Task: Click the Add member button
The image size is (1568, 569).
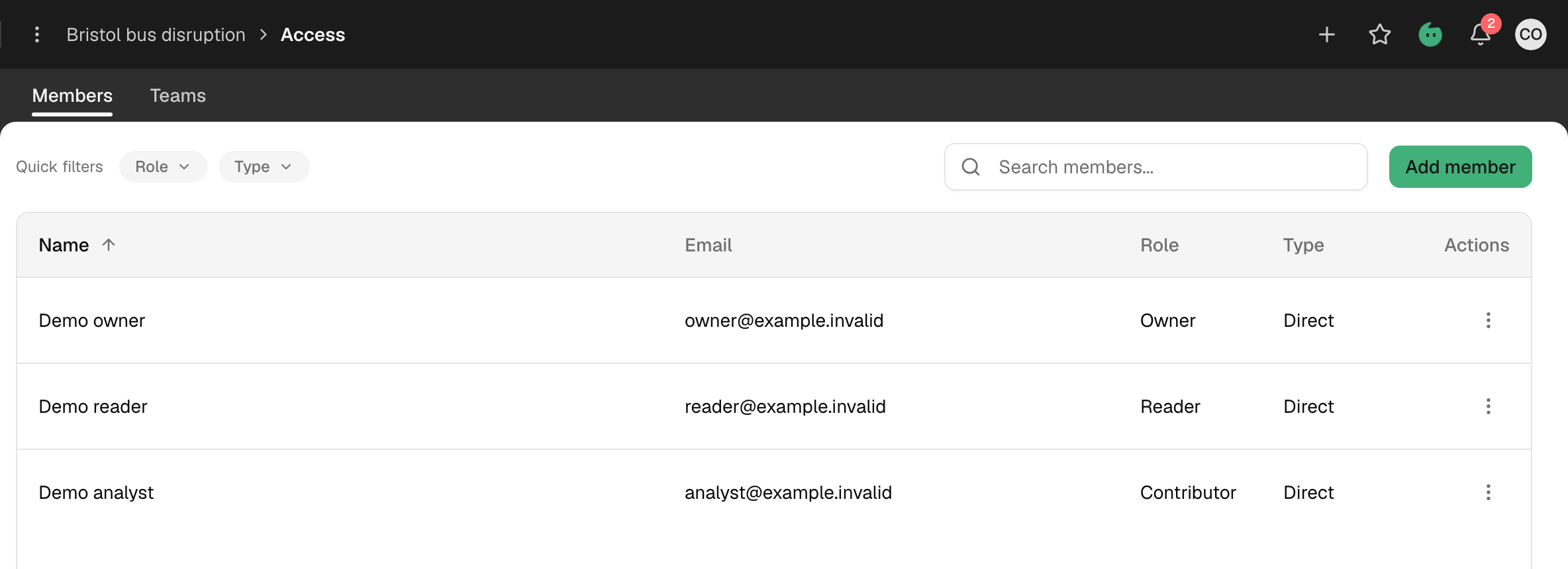Action: (1461, 167)
